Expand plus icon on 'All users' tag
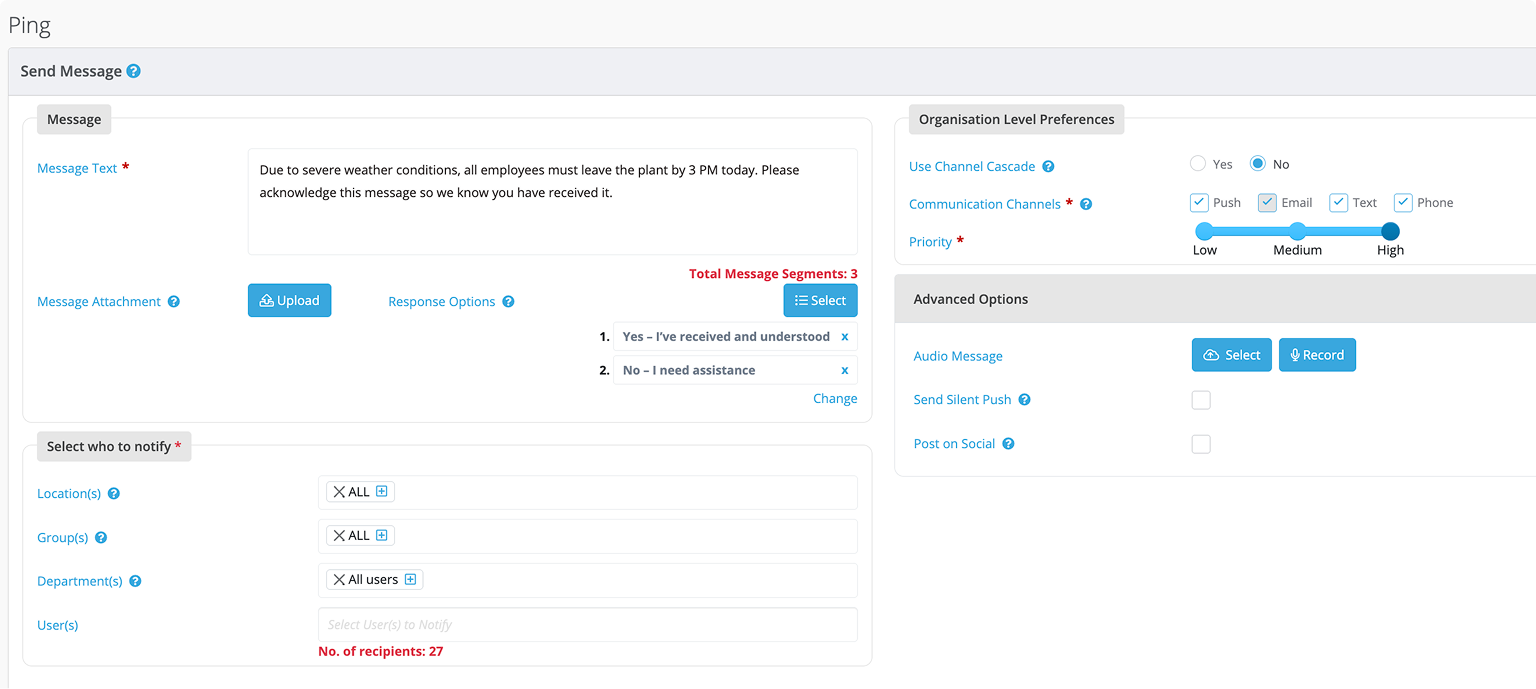Image resolution: width=1536 pixels, height=689 pixels. 410,579
